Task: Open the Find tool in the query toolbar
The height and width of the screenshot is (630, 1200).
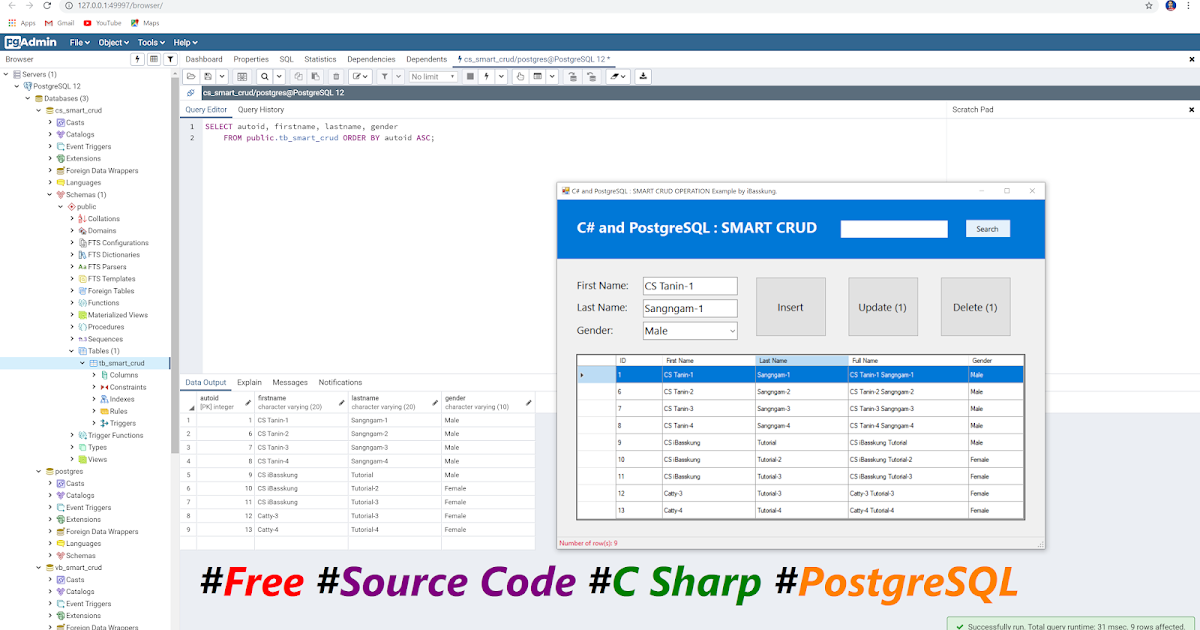Action: pyautogui.click(x=263, y=76)
